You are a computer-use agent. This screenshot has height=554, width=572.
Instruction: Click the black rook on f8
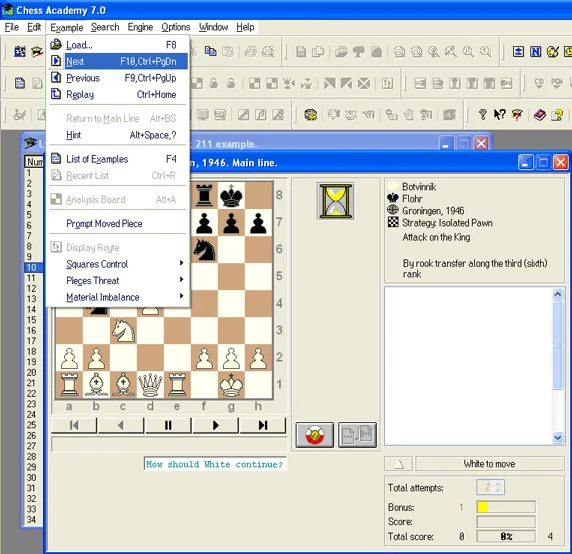click(x=204, y=195)
